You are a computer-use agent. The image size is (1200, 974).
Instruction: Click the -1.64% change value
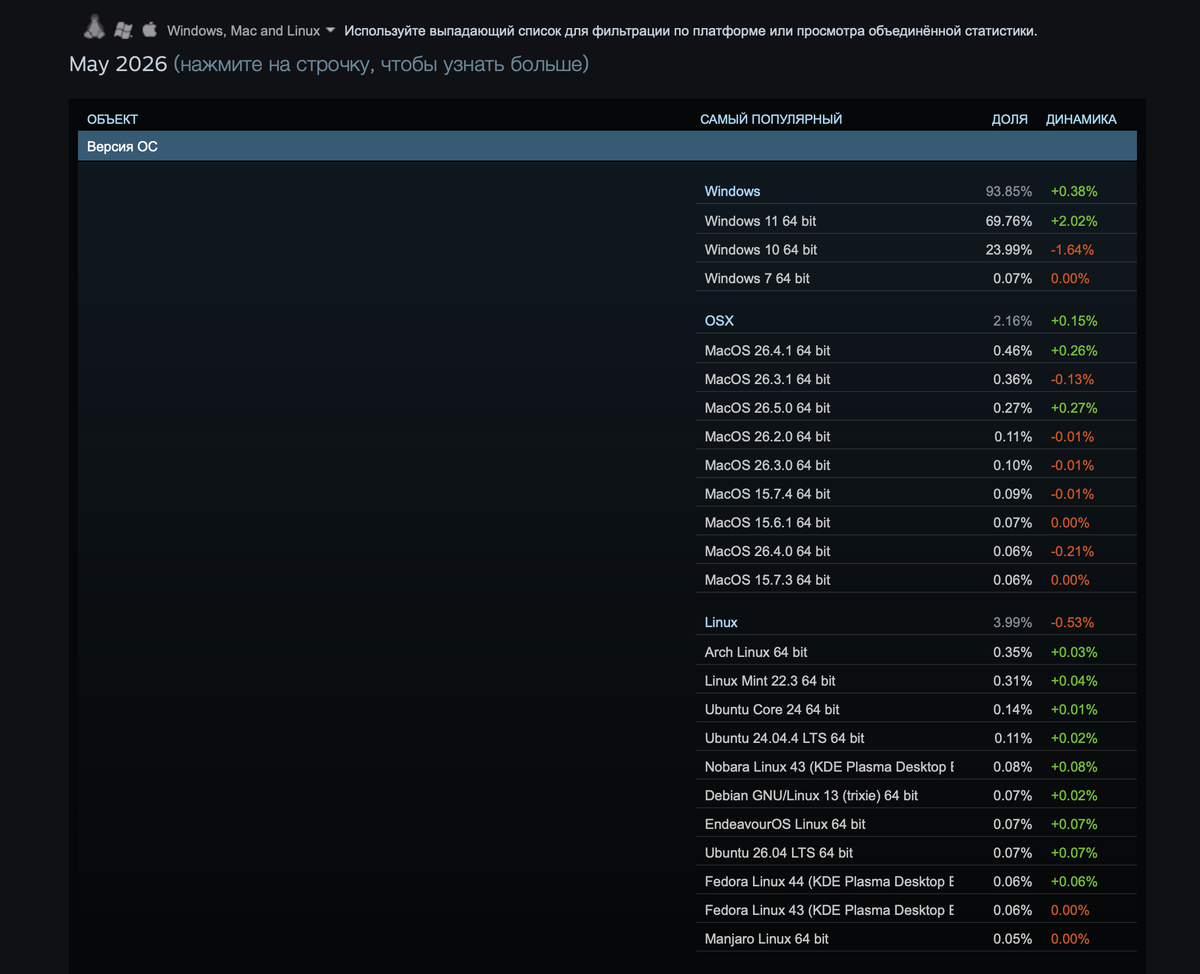1072,249
